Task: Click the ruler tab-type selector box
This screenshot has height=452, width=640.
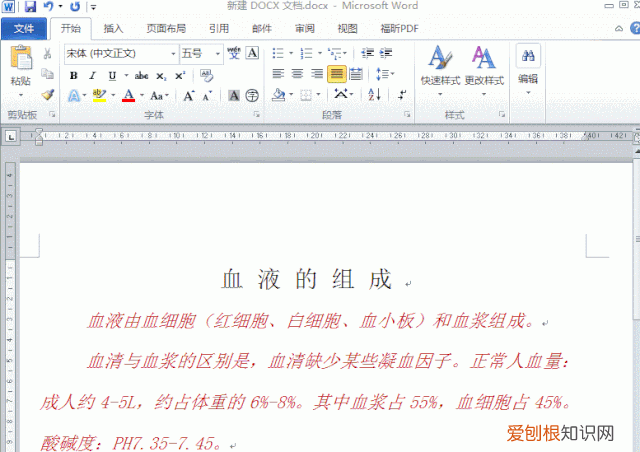Action: point(11,136)
